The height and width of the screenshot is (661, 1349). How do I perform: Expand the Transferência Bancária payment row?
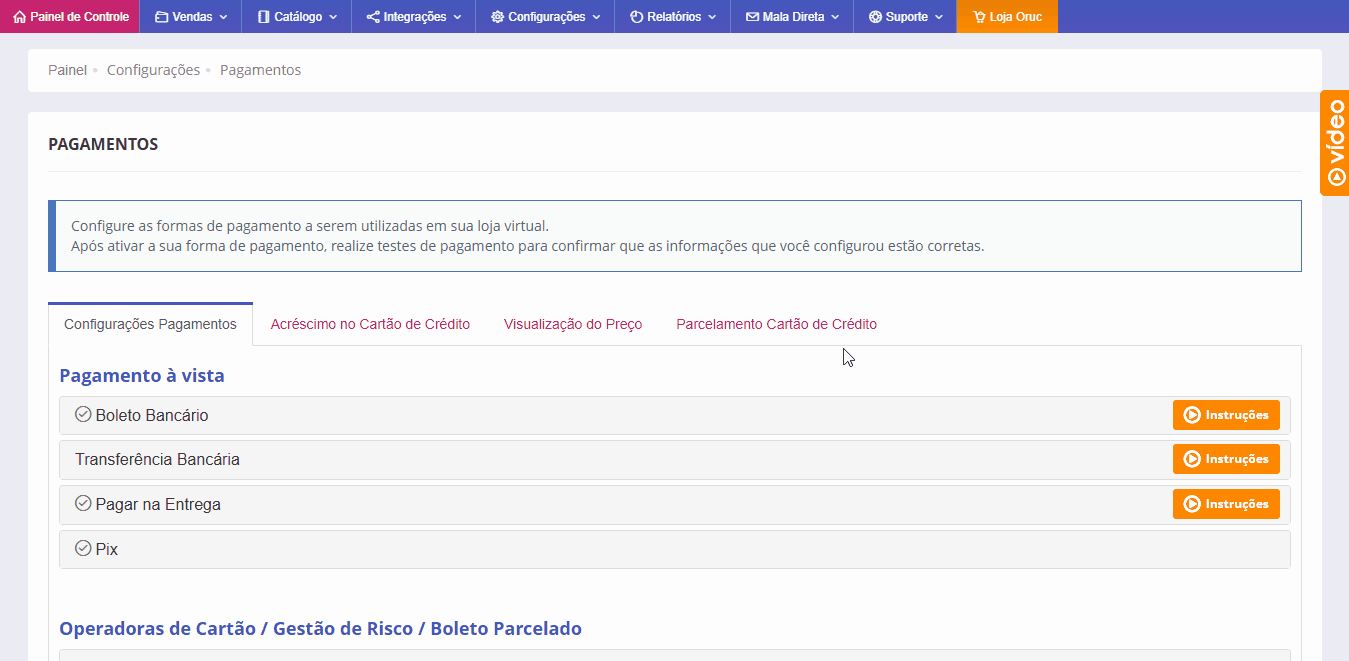[157, 460]
